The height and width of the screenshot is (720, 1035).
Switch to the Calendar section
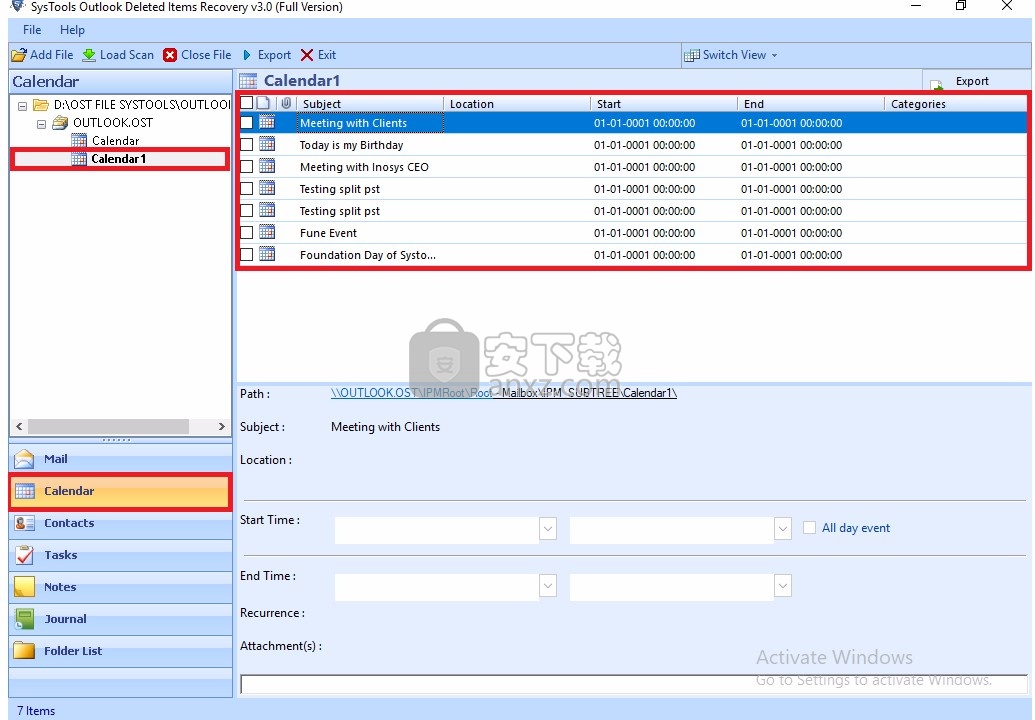[121, 491]
